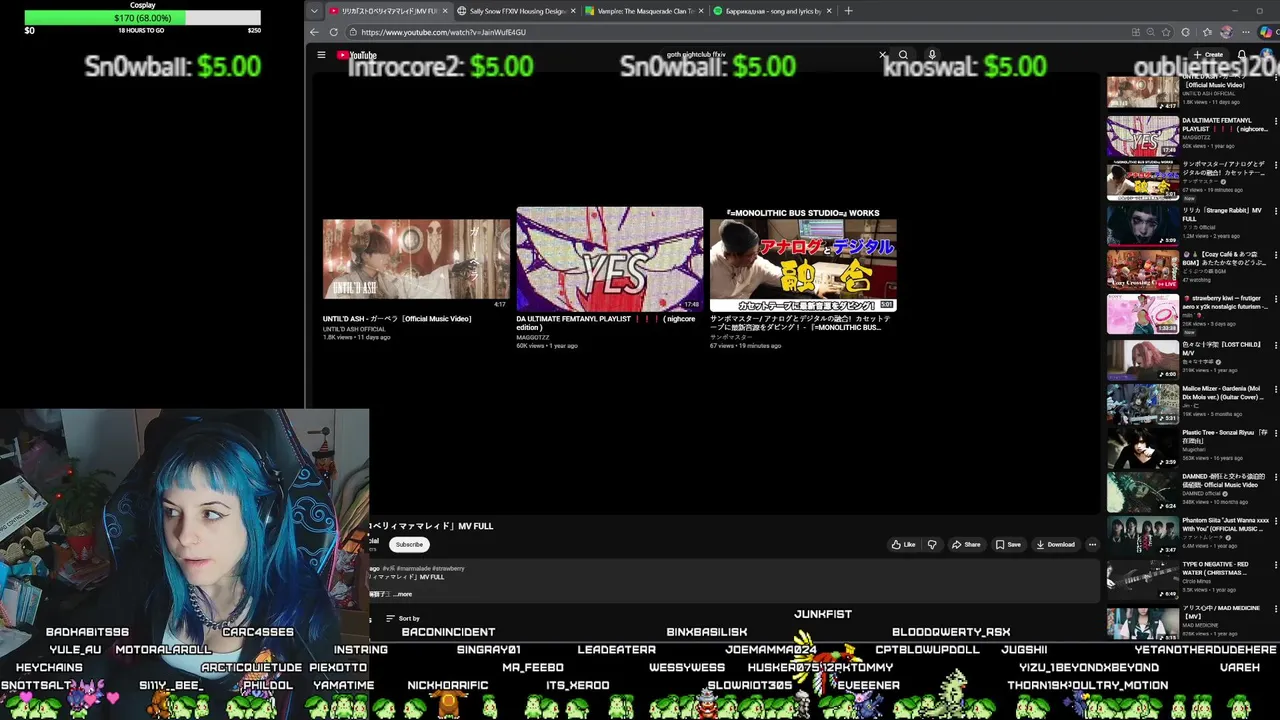Close the Sally Snow FFXIV tab

[x=573, y=11]
